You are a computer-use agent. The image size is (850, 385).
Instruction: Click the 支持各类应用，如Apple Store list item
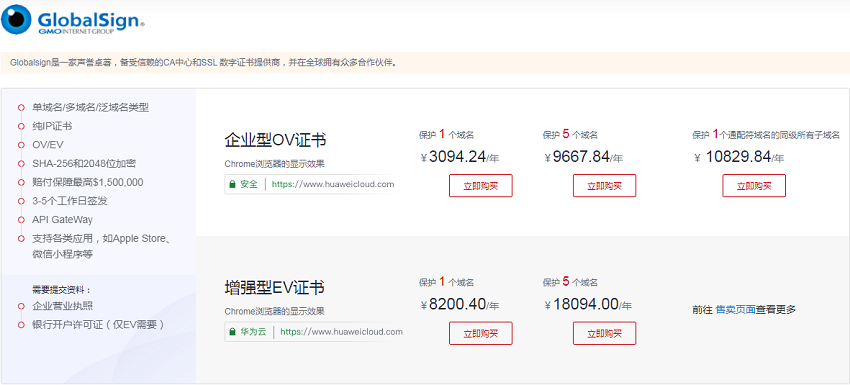tap(102, 246)
